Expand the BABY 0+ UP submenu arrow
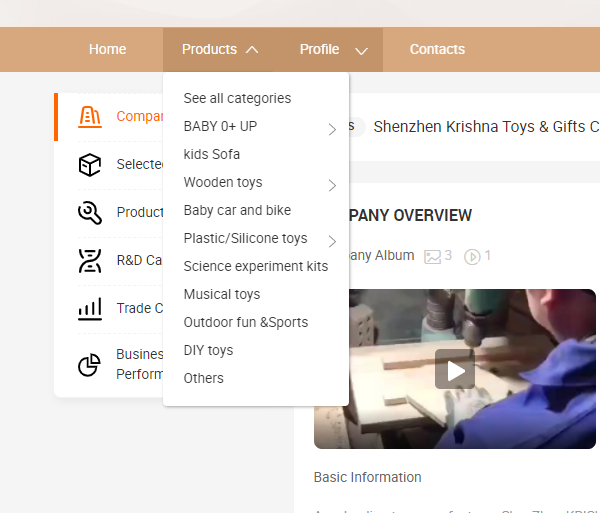600x513 pixels. click(332, 129)
